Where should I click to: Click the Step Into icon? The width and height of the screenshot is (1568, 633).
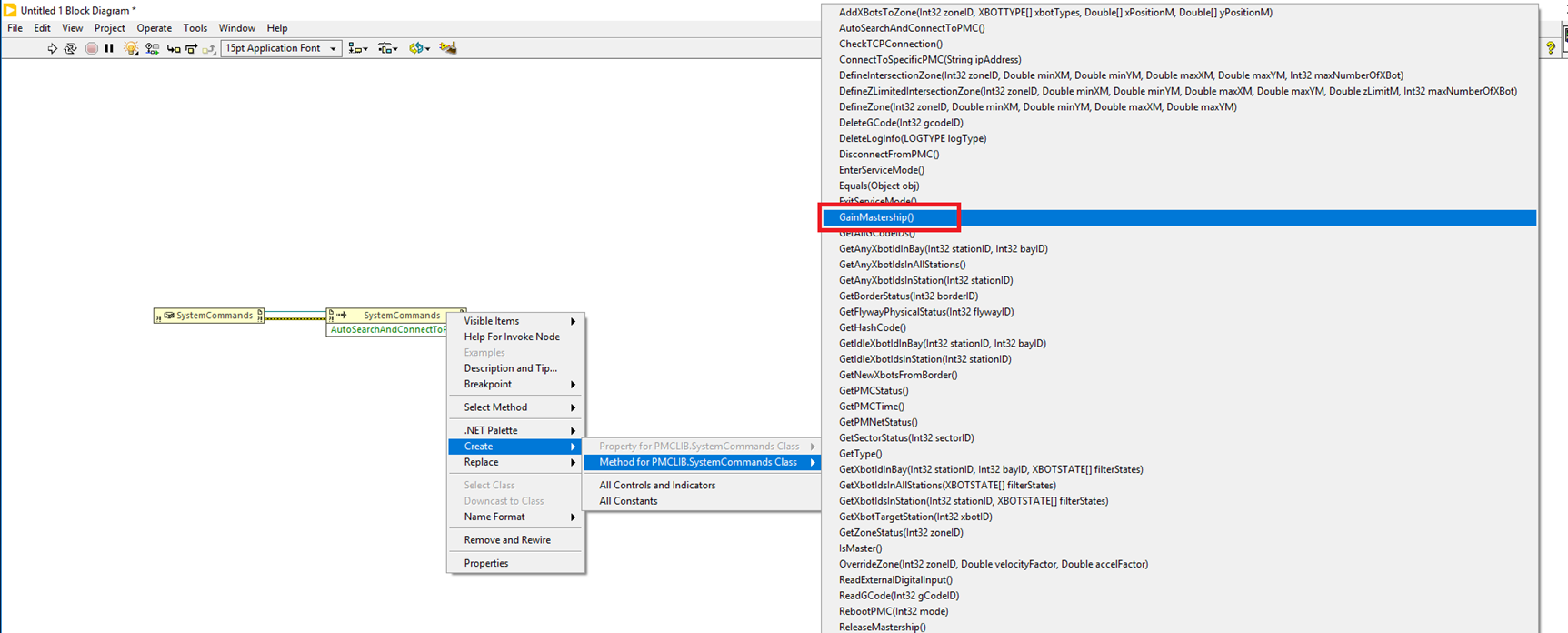coord(173,48)
